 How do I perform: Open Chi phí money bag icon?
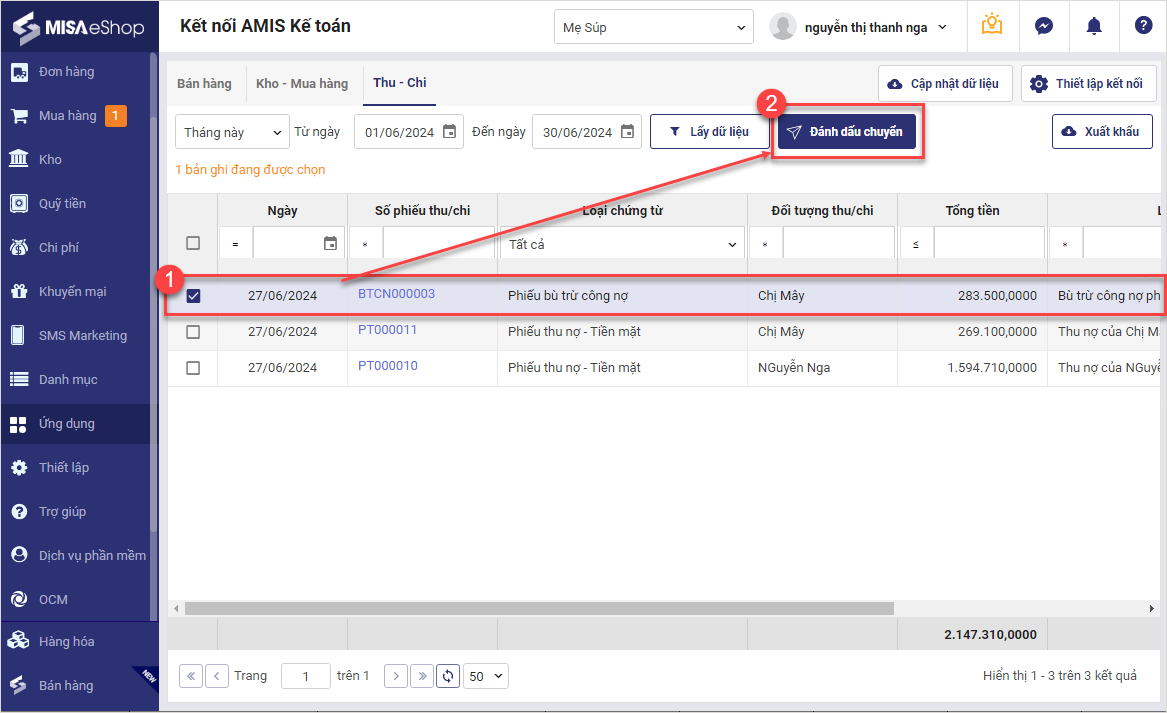19,247
